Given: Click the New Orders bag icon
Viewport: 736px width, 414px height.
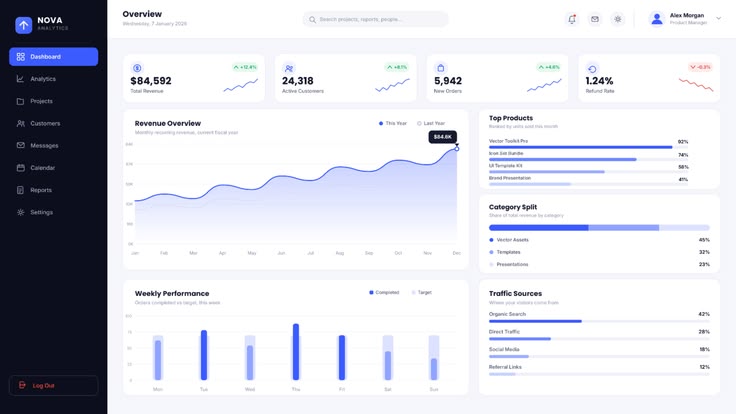Looking at the screenshot, I should 440,68.
